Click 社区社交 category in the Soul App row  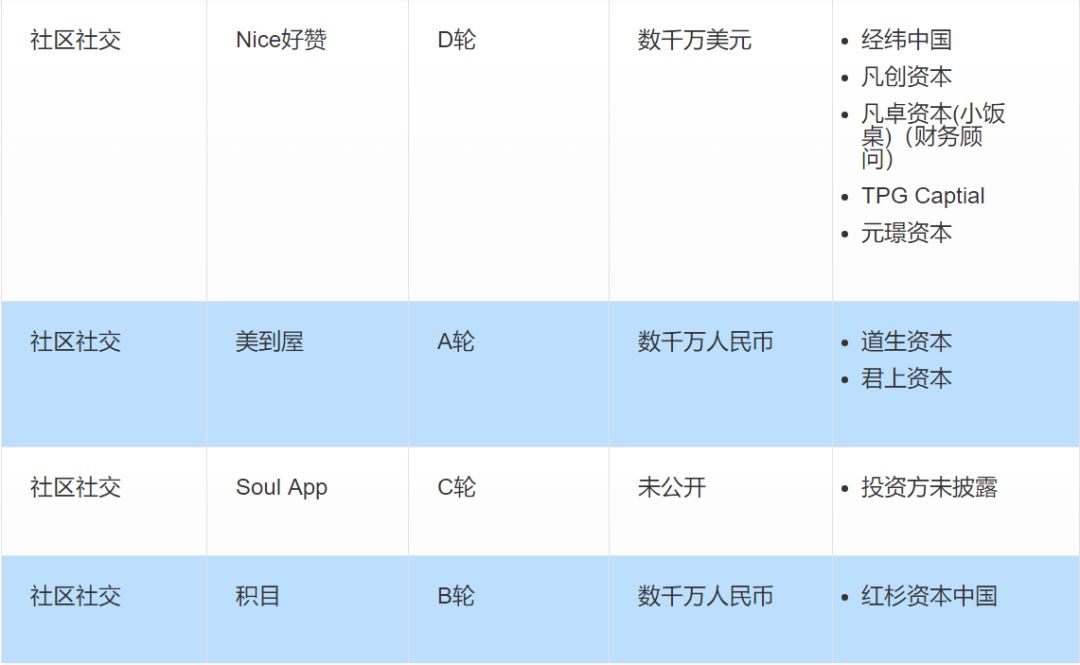[x=76, y=488]
